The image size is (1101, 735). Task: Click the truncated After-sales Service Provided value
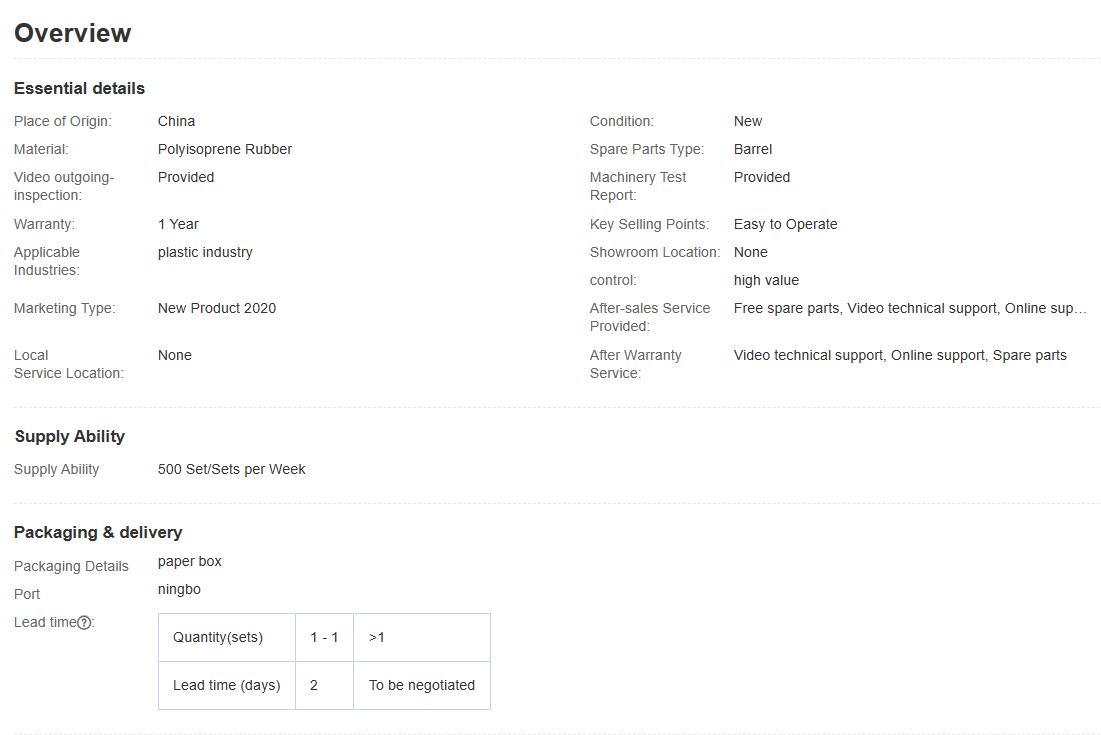[x=909, y=308]
